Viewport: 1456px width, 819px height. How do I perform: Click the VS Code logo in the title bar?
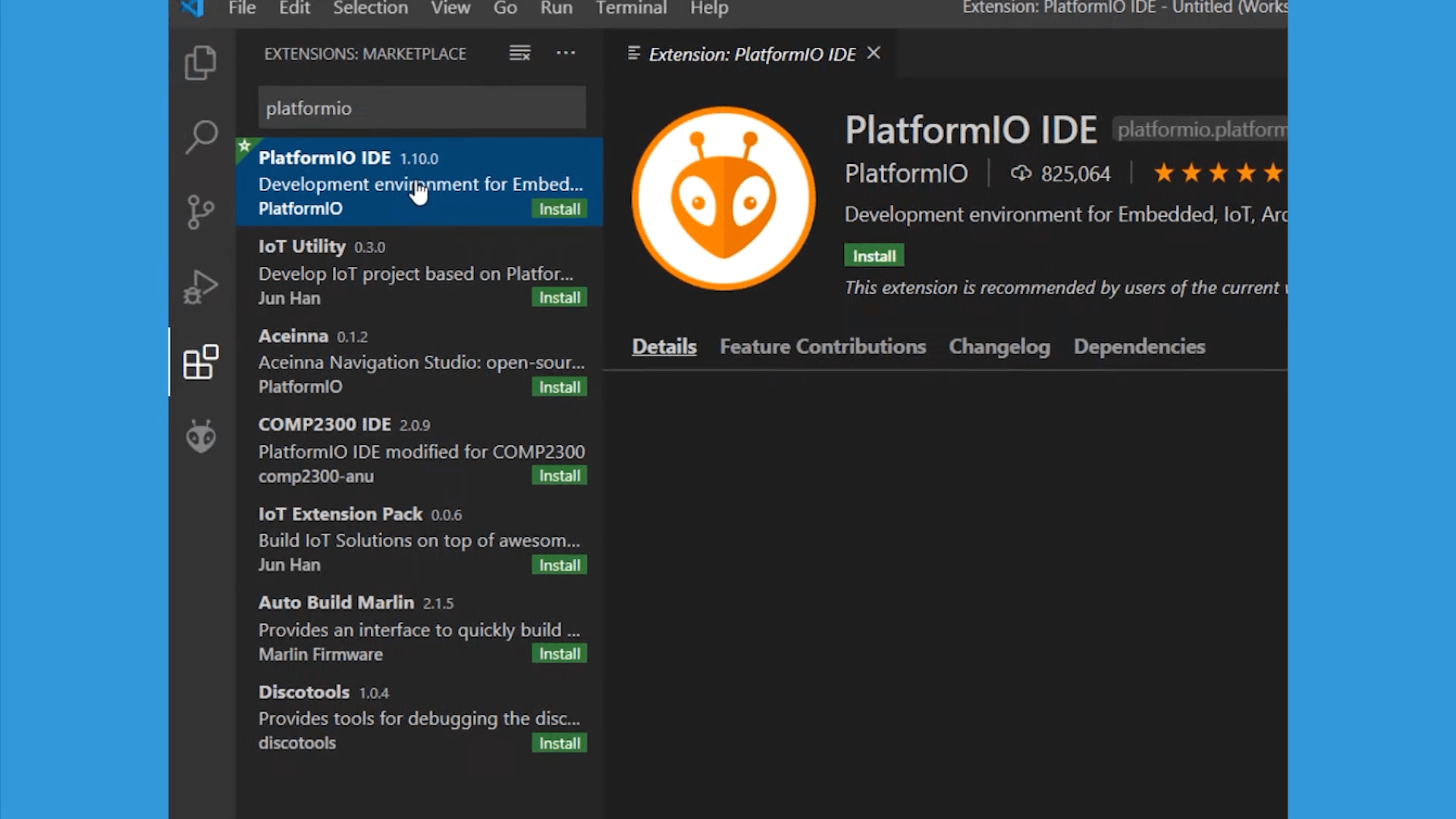[193, 8]
